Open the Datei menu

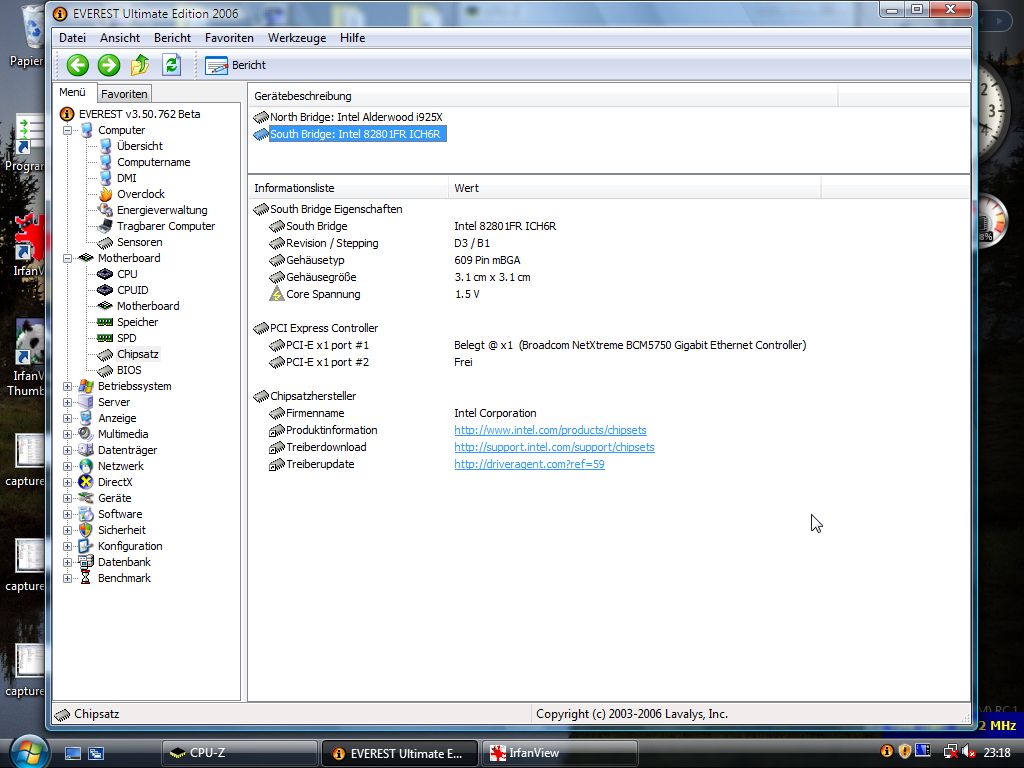click(x=72, y=38)
